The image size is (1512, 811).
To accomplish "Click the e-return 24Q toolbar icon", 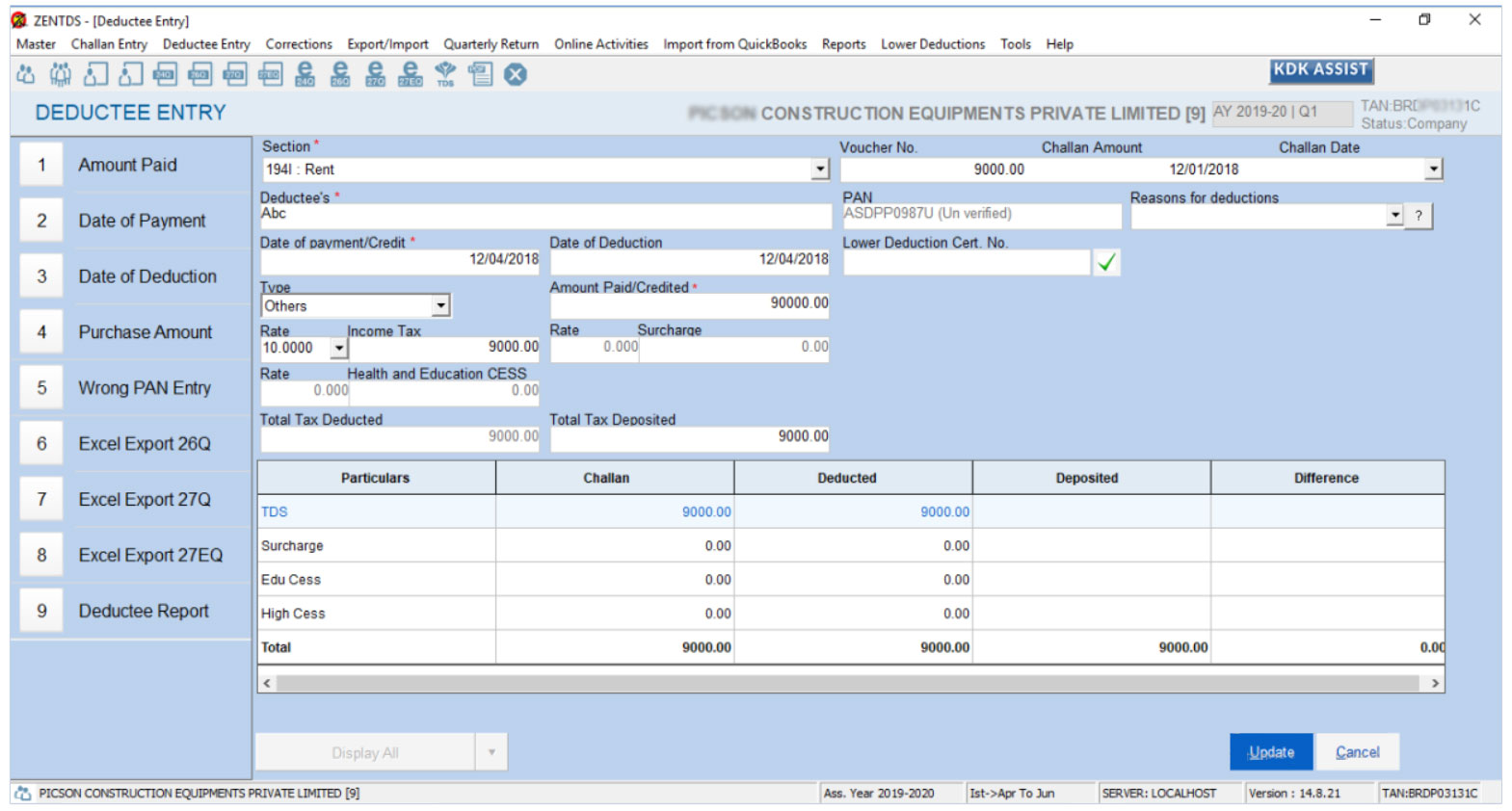I will coord(305,74).
